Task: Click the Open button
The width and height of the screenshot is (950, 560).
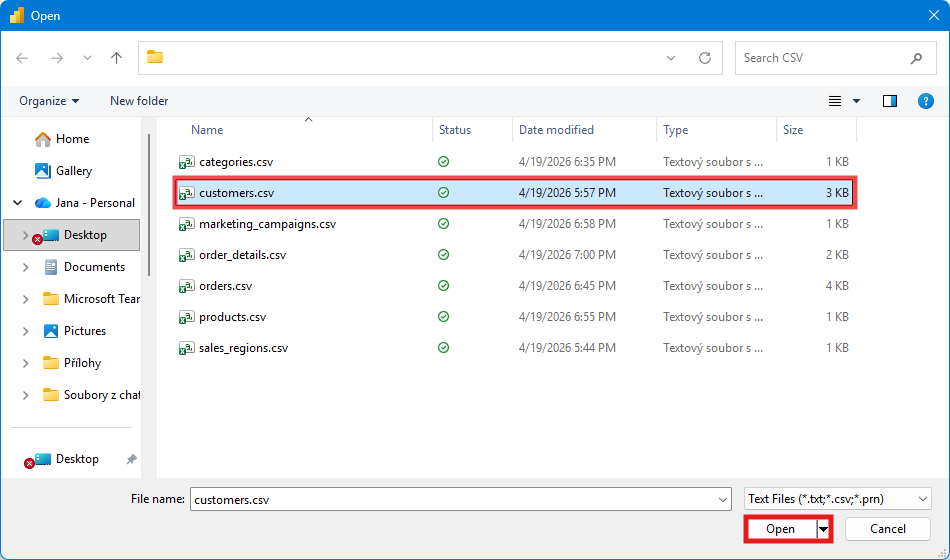Action: click(780, 529)
